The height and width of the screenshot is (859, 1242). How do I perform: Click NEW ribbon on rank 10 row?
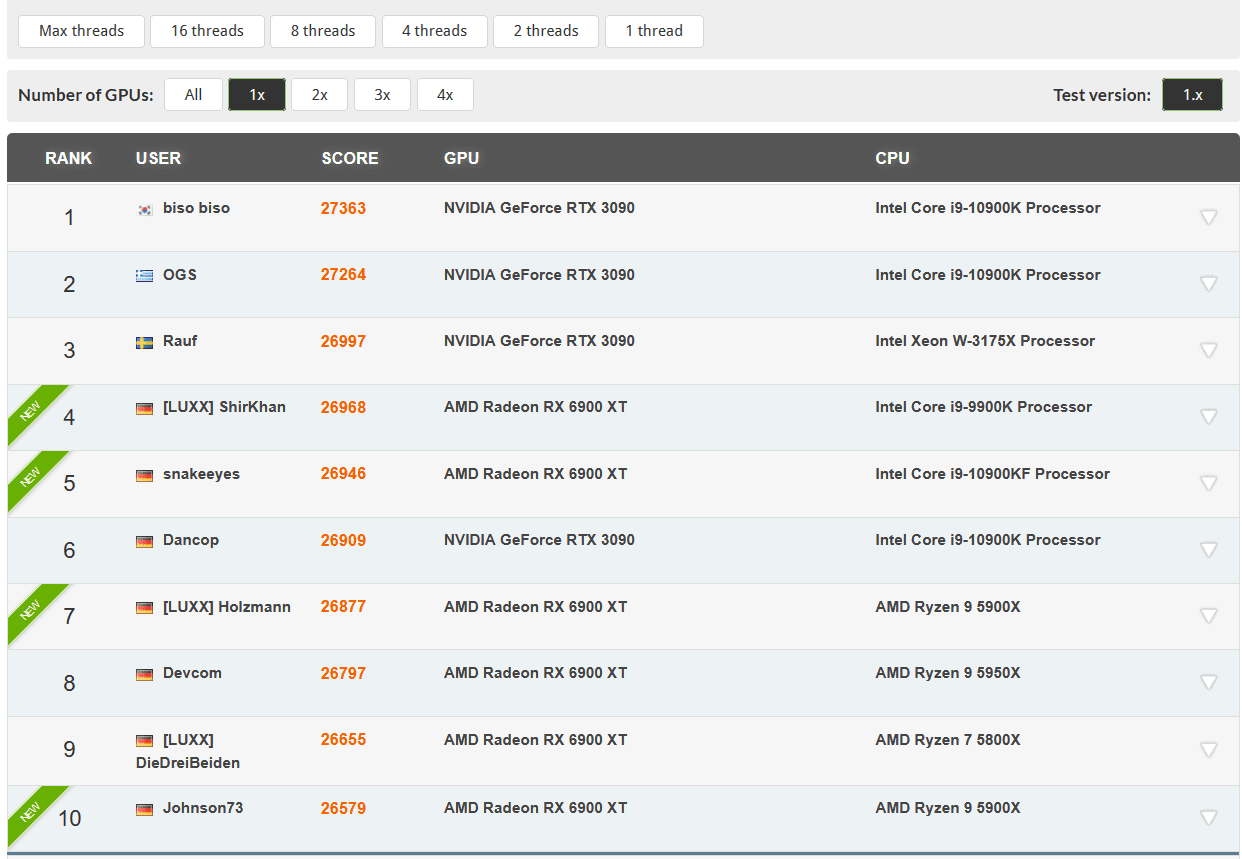pyautogui.click(x=32, y=811)
